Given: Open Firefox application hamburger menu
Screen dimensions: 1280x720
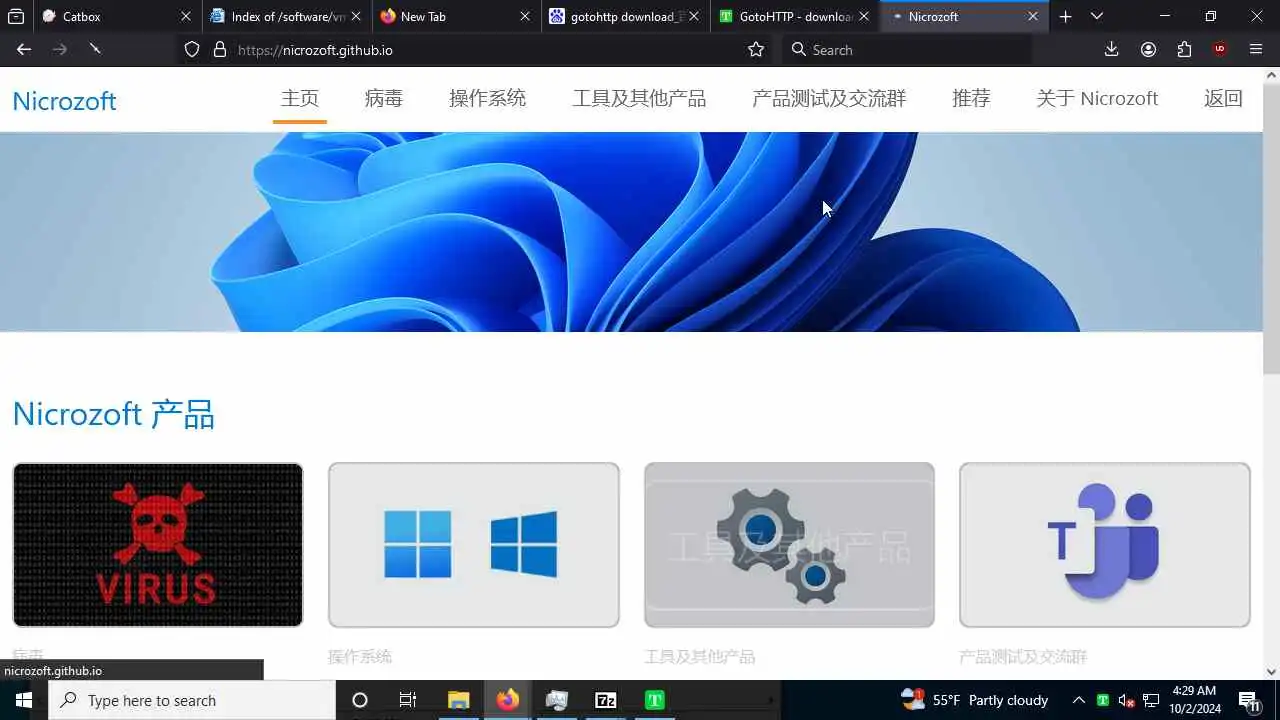Looking at the screenshot, I should pyautogui.click(x=1256, y=50).
